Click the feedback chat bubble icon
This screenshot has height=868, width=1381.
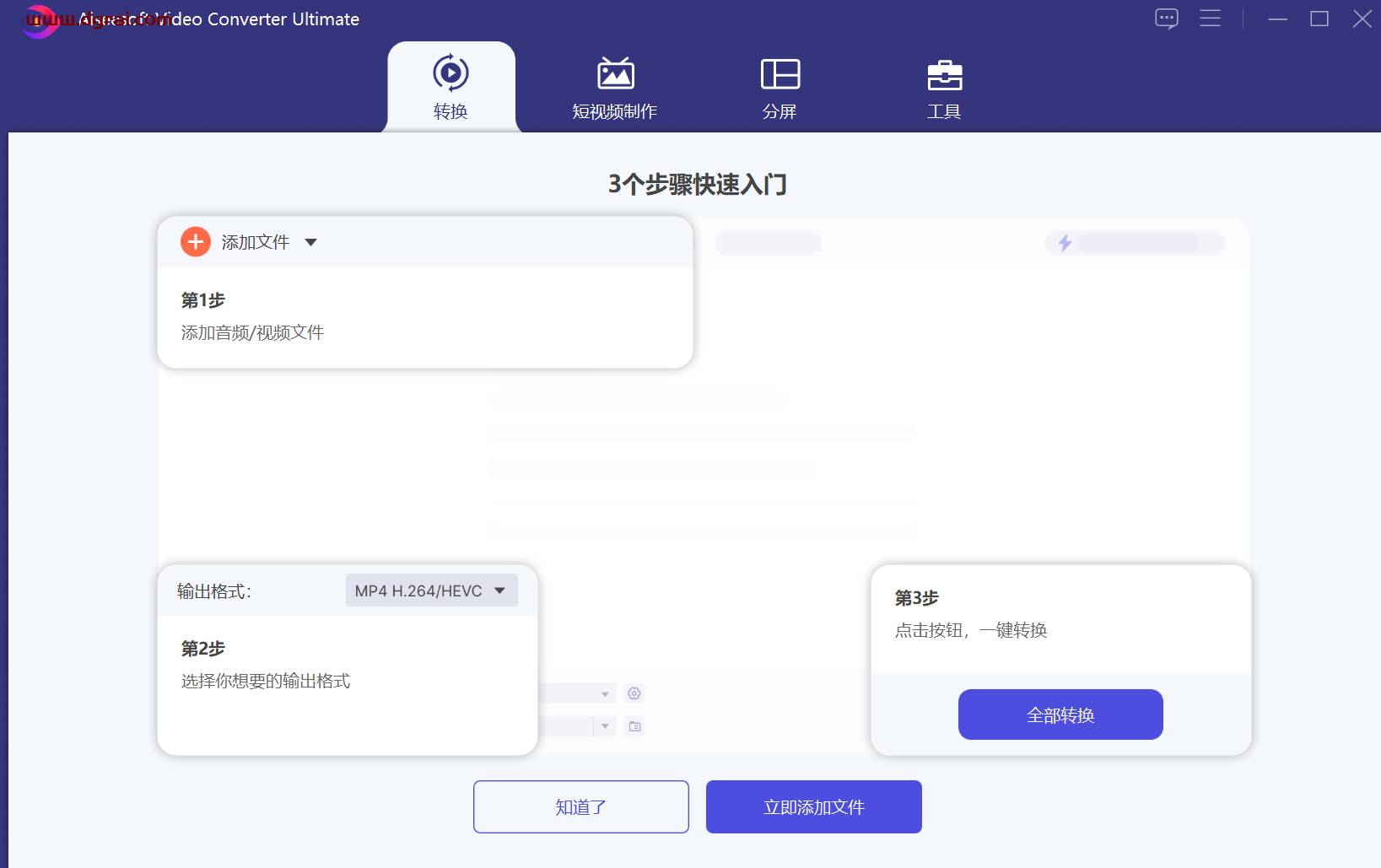(x=1167, y=19)
